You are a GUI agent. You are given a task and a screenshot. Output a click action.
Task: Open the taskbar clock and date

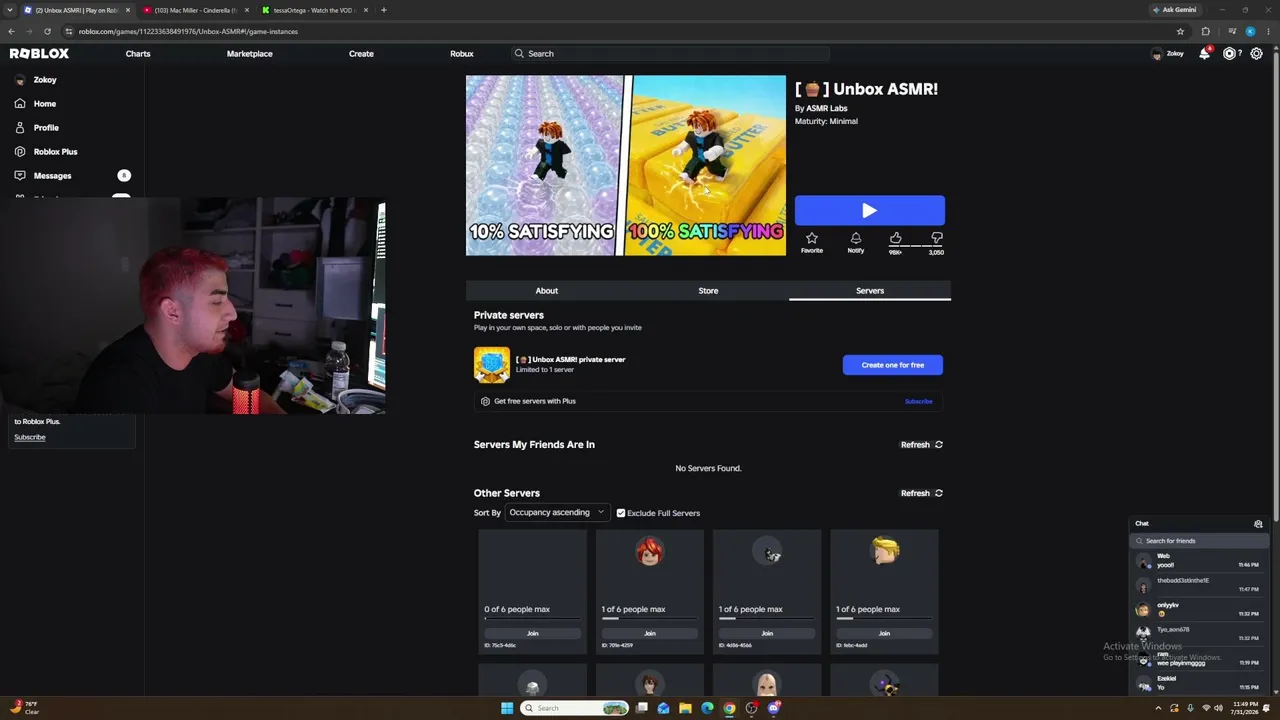click(x=1246, y=708)
